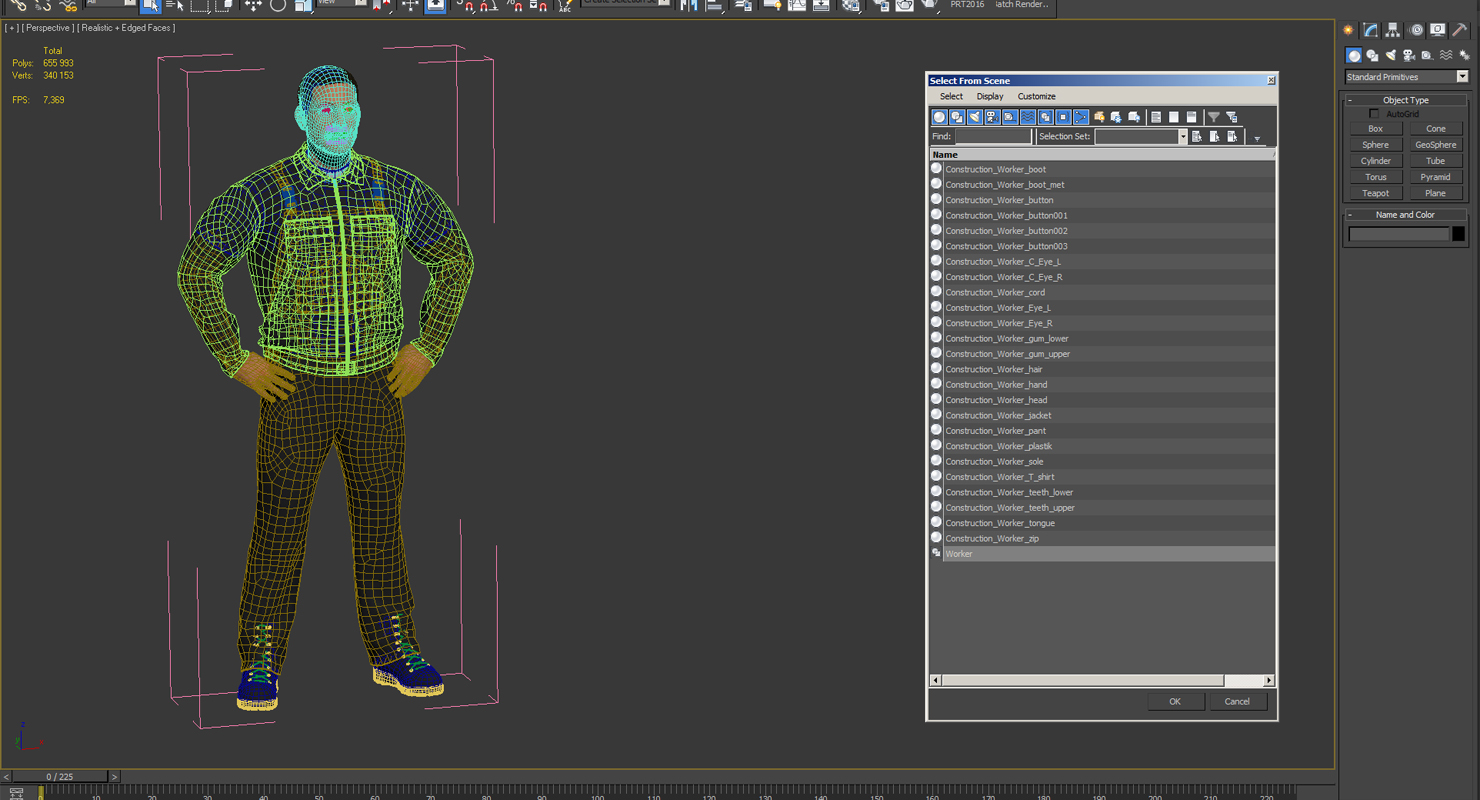Click OK in Select From Scene
This screenshot has width=1480, height=800.
1175,702
